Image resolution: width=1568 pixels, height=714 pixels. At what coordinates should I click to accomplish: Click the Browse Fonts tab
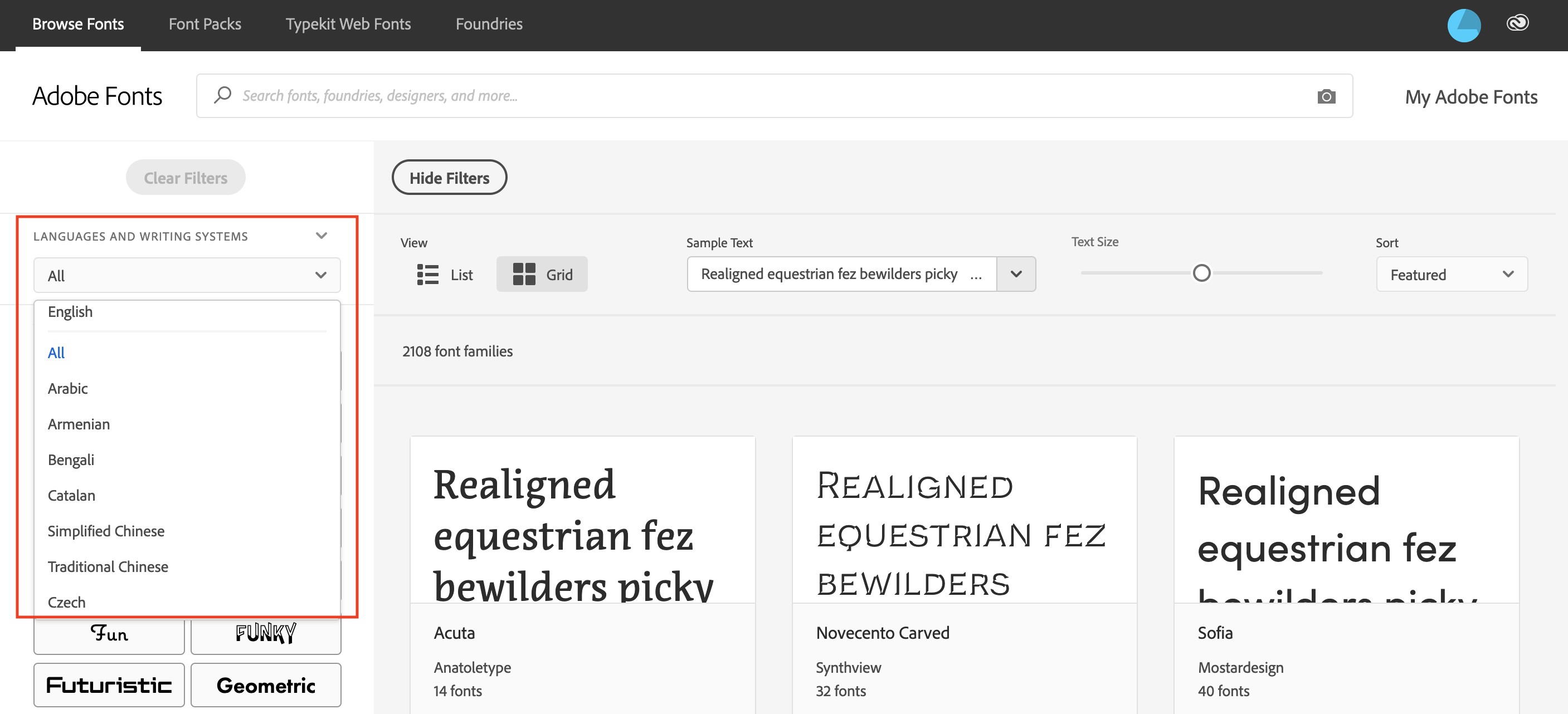tap(78, 23)
